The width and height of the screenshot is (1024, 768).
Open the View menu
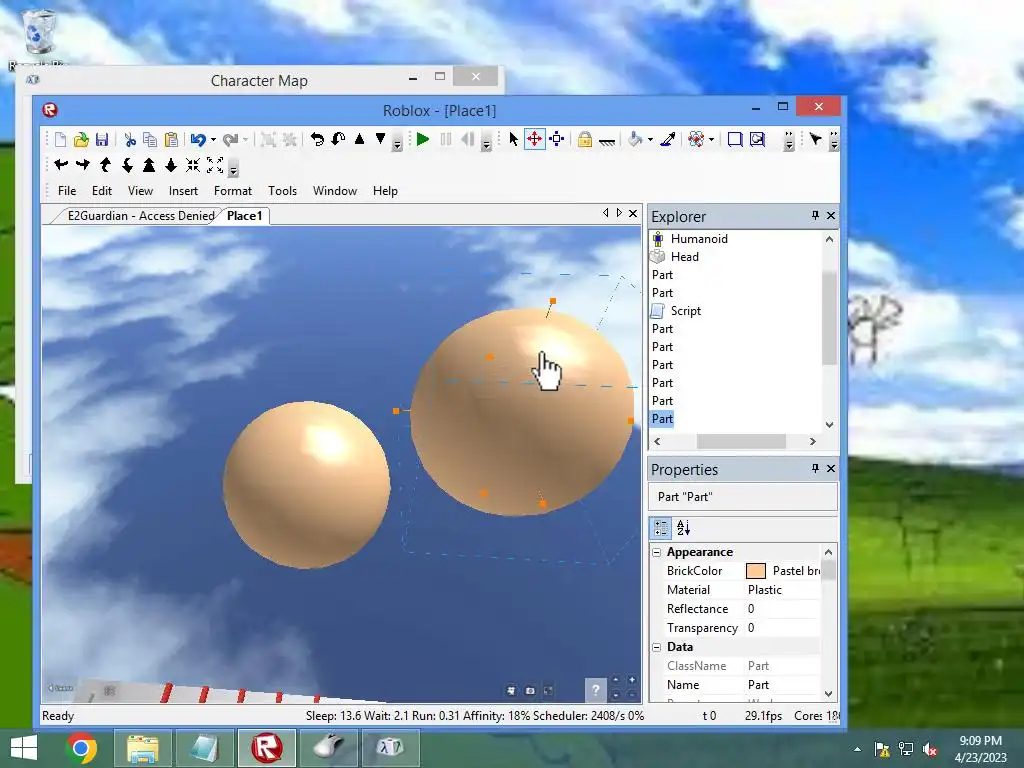tap(140, 191)
